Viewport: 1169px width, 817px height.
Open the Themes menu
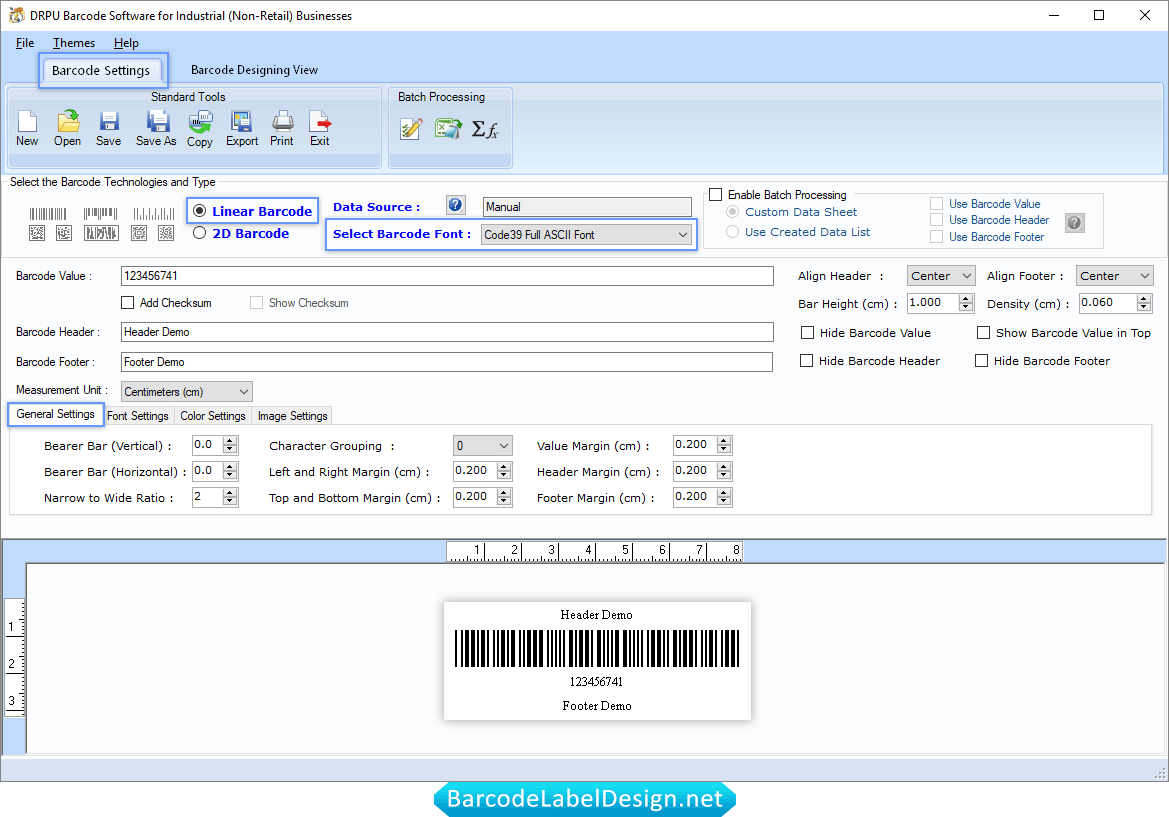coord(74,42)
